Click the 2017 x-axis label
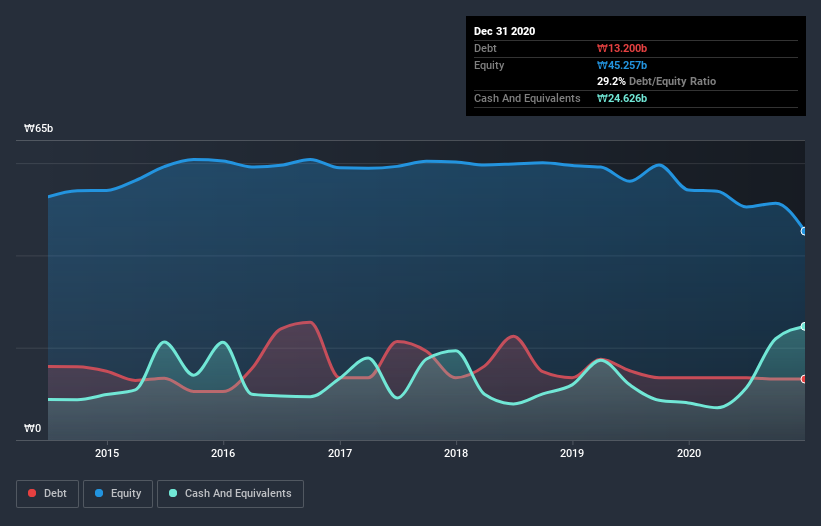821x526 pixels. pyautogui.click(x=340, y=453)
